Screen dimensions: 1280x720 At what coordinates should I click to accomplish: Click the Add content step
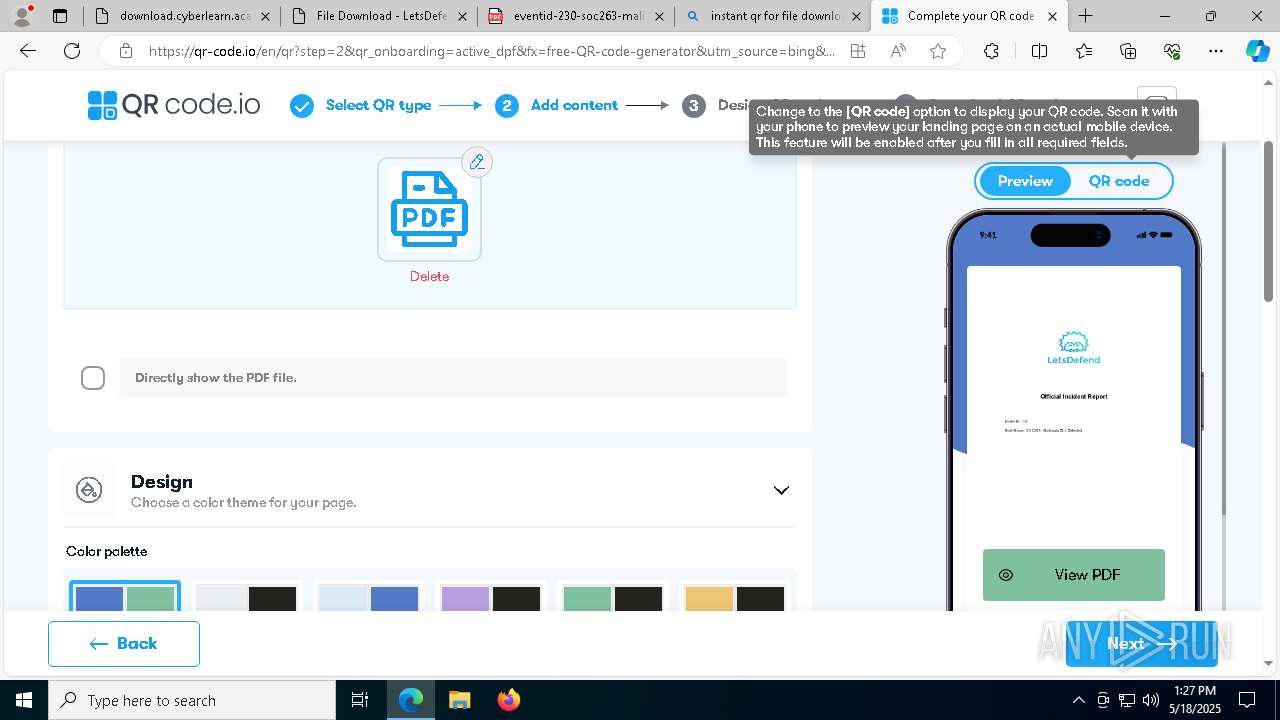557,105
